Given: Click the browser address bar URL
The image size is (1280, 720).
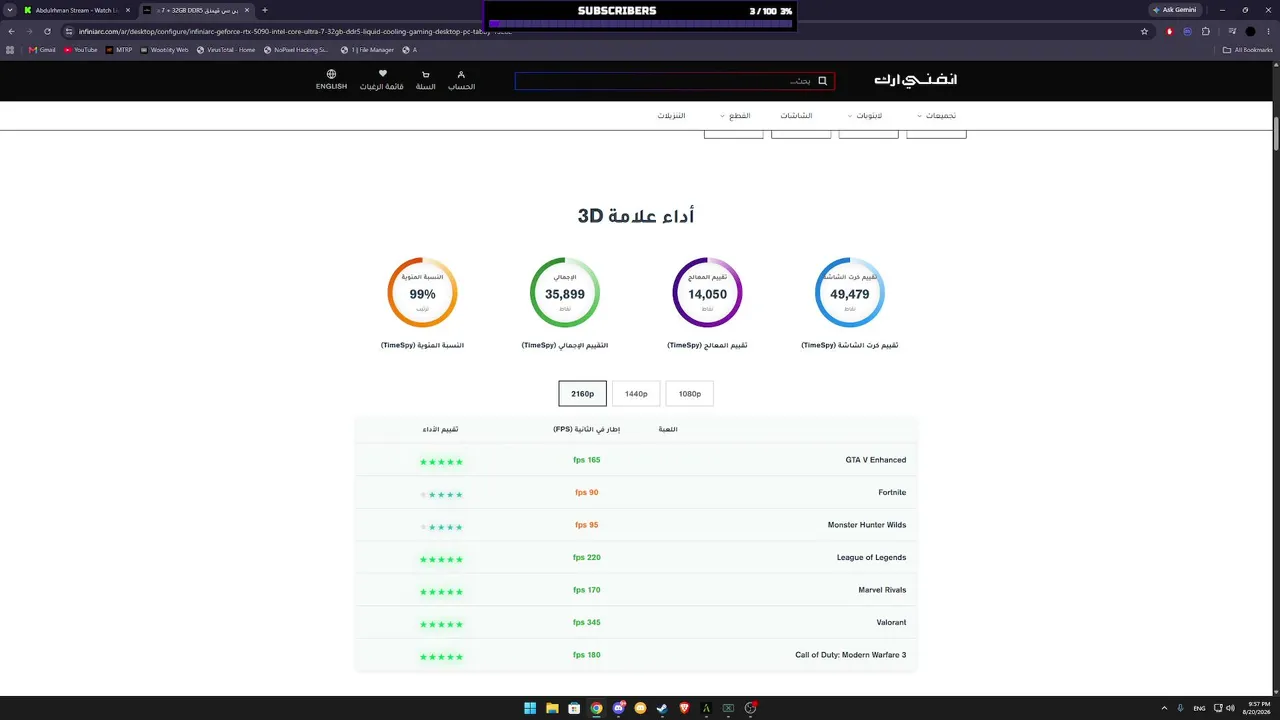Looking at the screenshot, I should tap(295, 31).
